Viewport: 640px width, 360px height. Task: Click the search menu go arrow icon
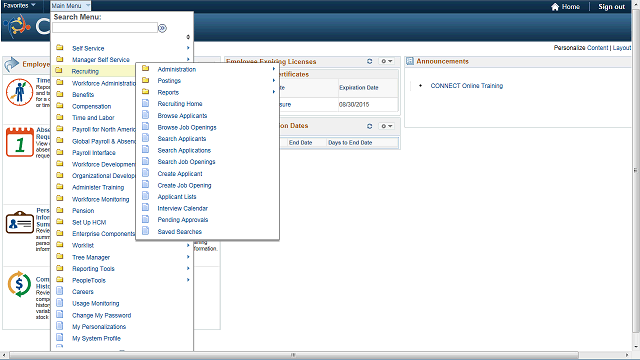point(162,28)
